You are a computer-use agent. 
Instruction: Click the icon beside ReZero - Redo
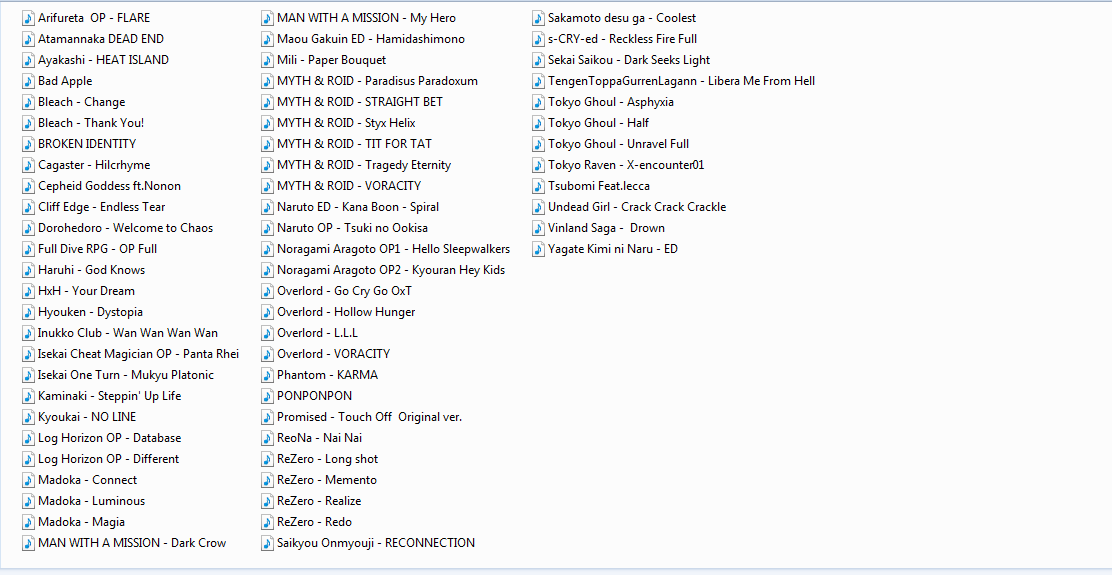click(267, 522)
